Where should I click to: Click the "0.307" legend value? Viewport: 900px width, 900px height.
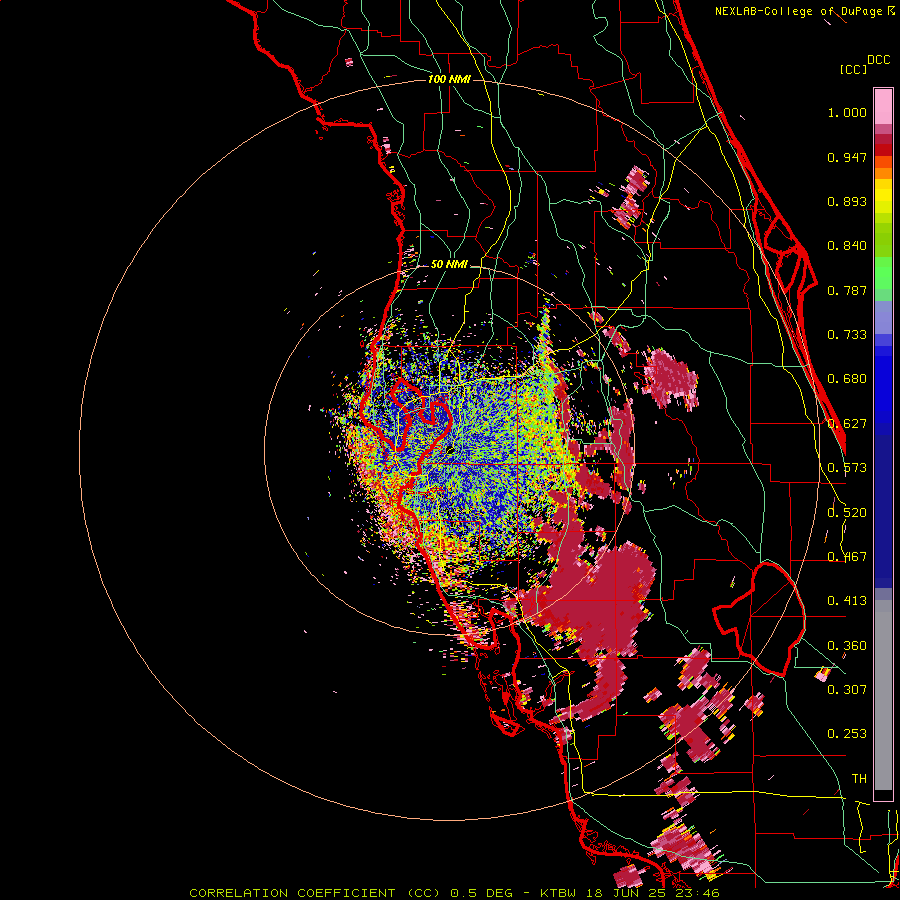pyautogui.click(x=847, y=690)
